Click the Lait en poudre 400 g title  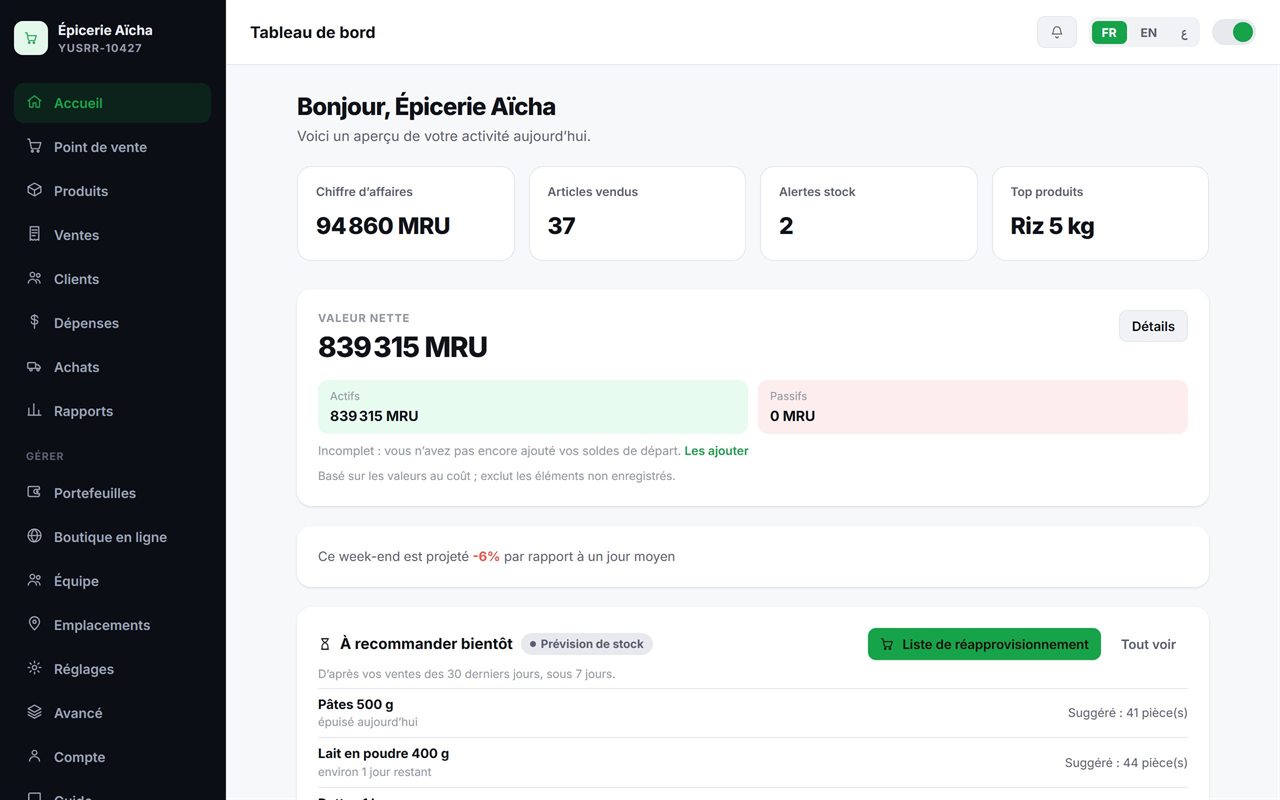[x=384, y=753]
